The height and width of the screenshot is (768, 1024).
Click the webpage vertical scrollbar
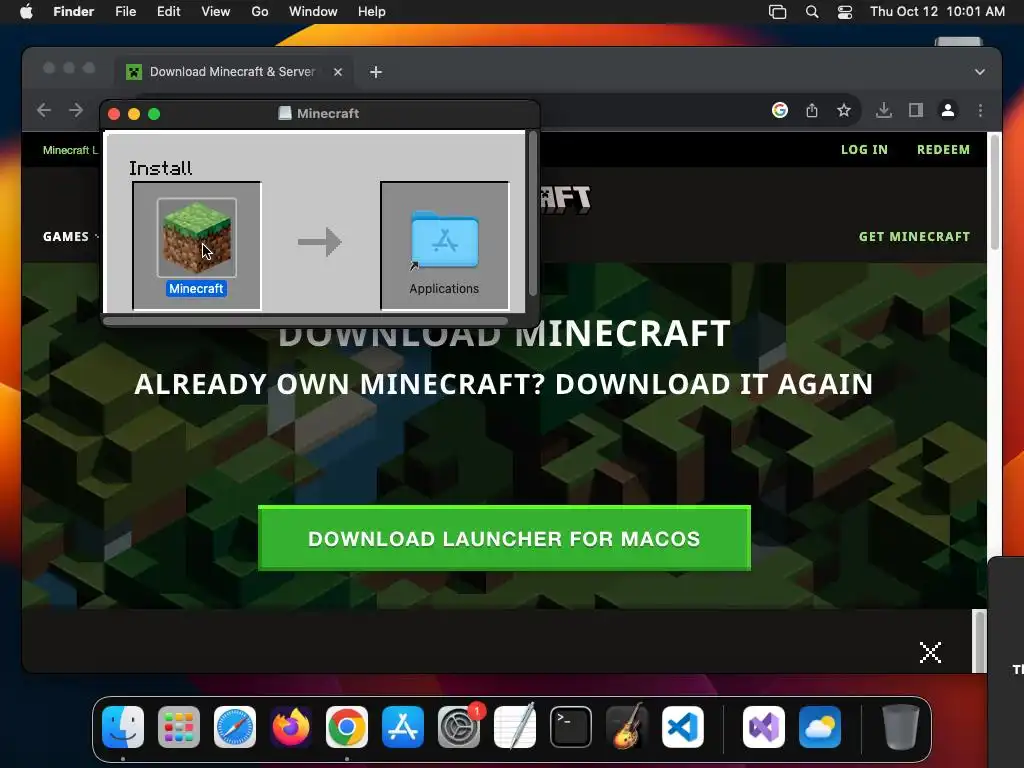pyautogui.click(x=995, y=192)
